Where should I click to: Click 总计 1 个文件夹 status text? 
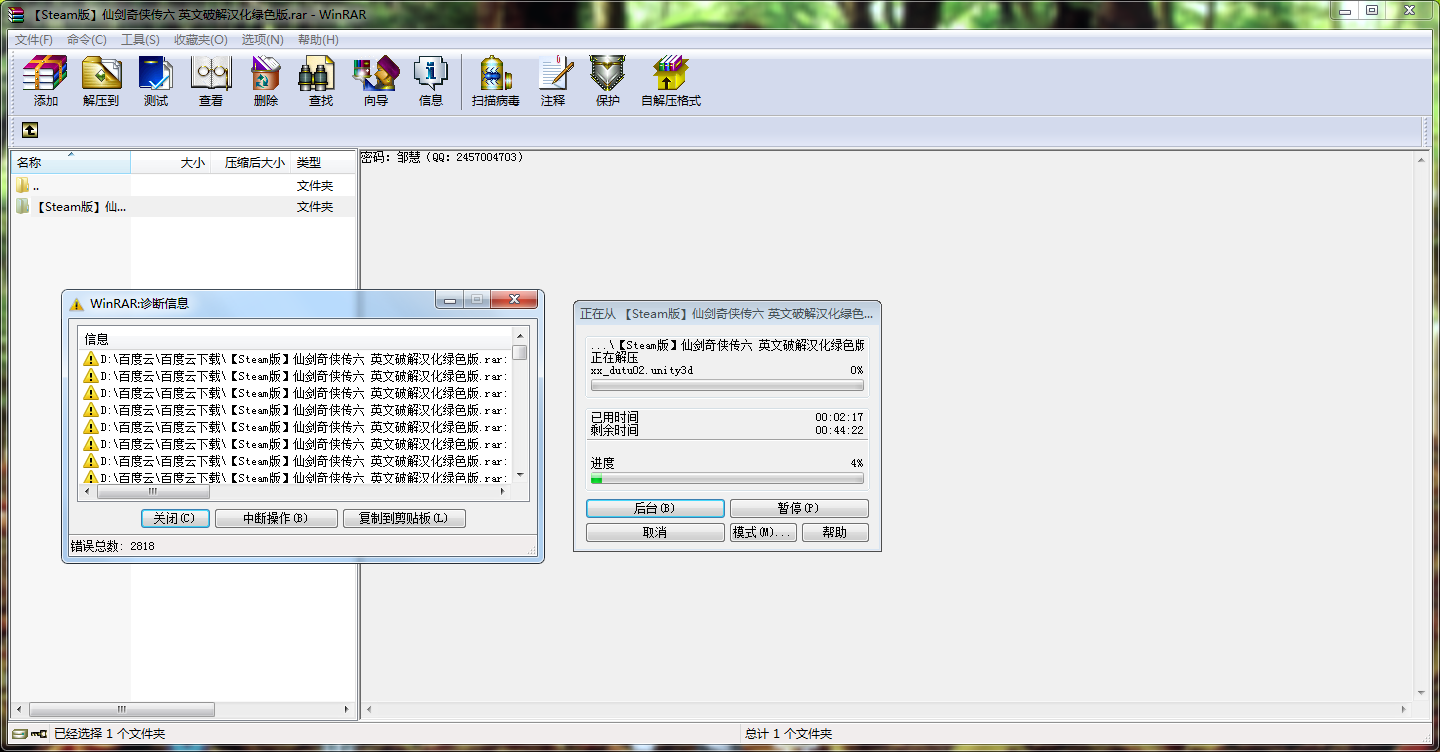point(788,734)
